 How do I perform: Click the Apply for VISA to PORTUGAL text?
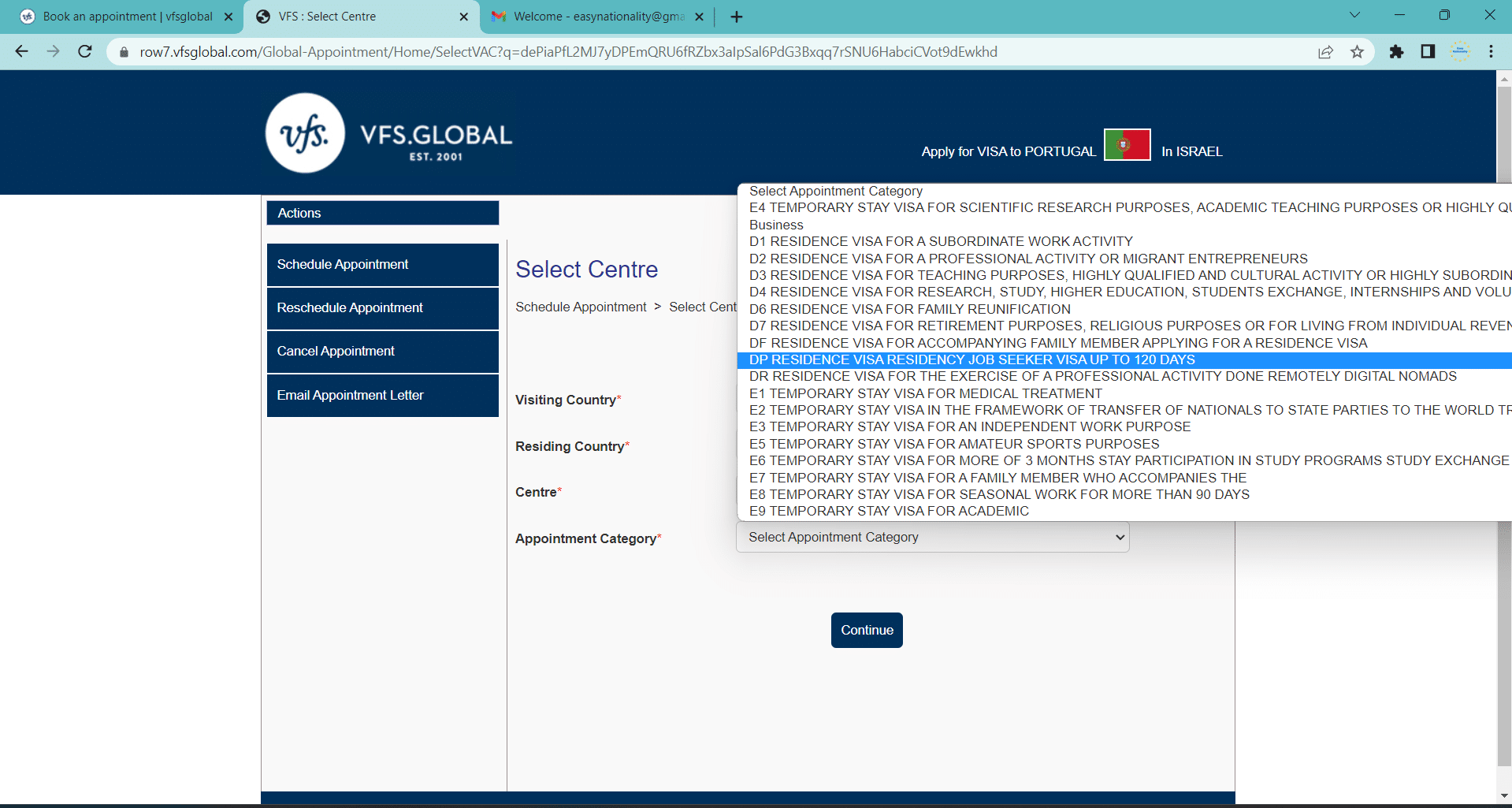point(1009,151)
